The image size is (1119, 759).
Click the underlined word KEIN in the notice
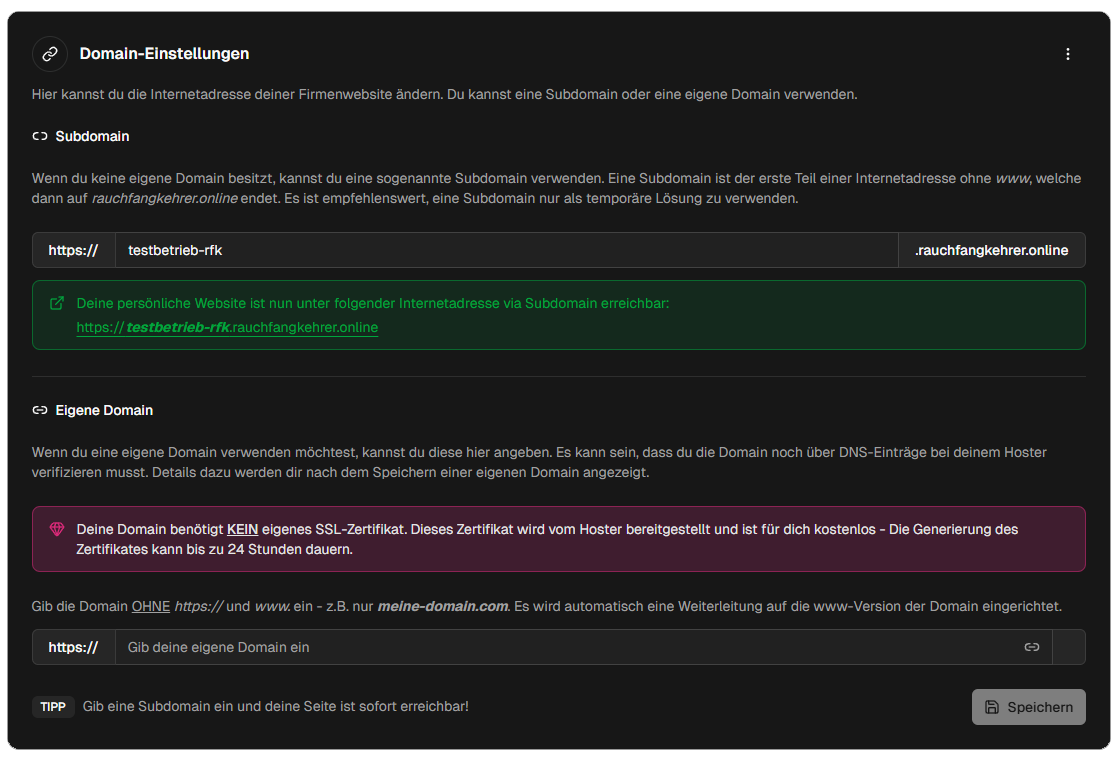coord(242,528)
